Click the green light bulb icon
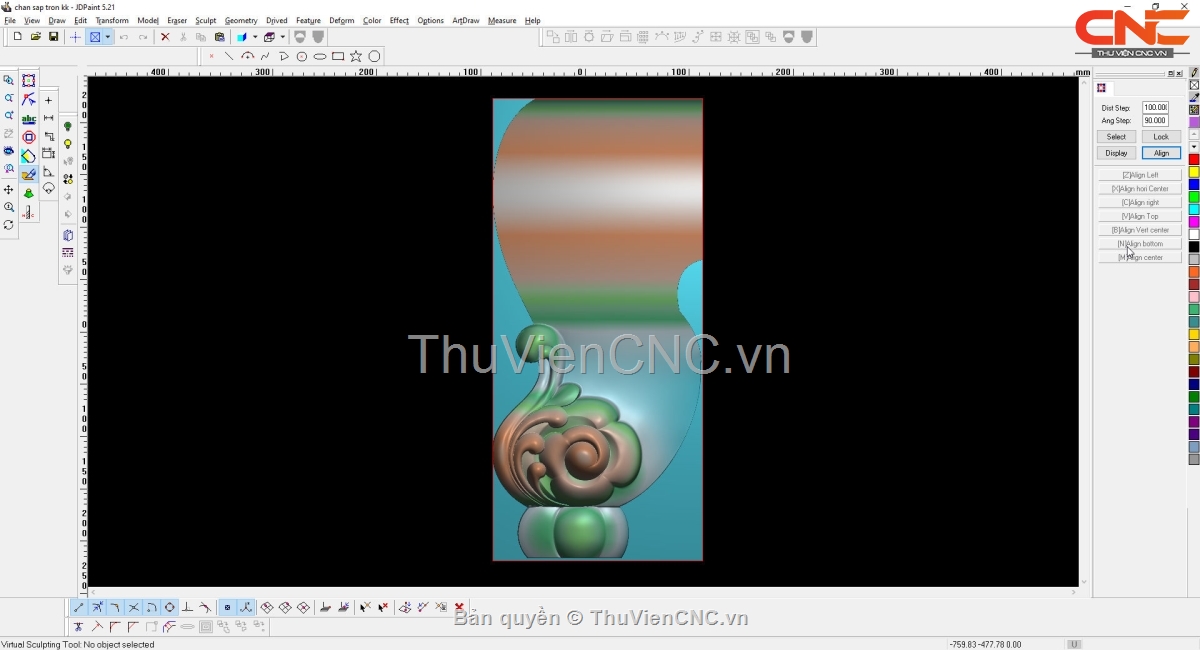Image resolution: width=1200 pixels, height=650 pixels. click(68, 127)
